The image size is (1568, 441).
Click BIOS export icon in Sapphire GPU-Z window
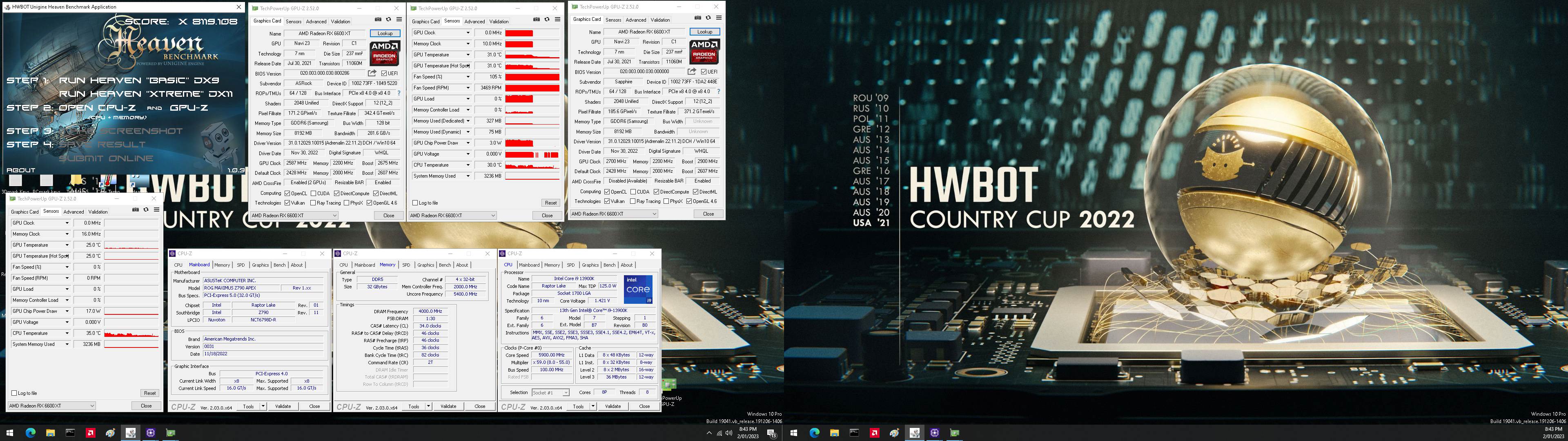pos(691,71)
